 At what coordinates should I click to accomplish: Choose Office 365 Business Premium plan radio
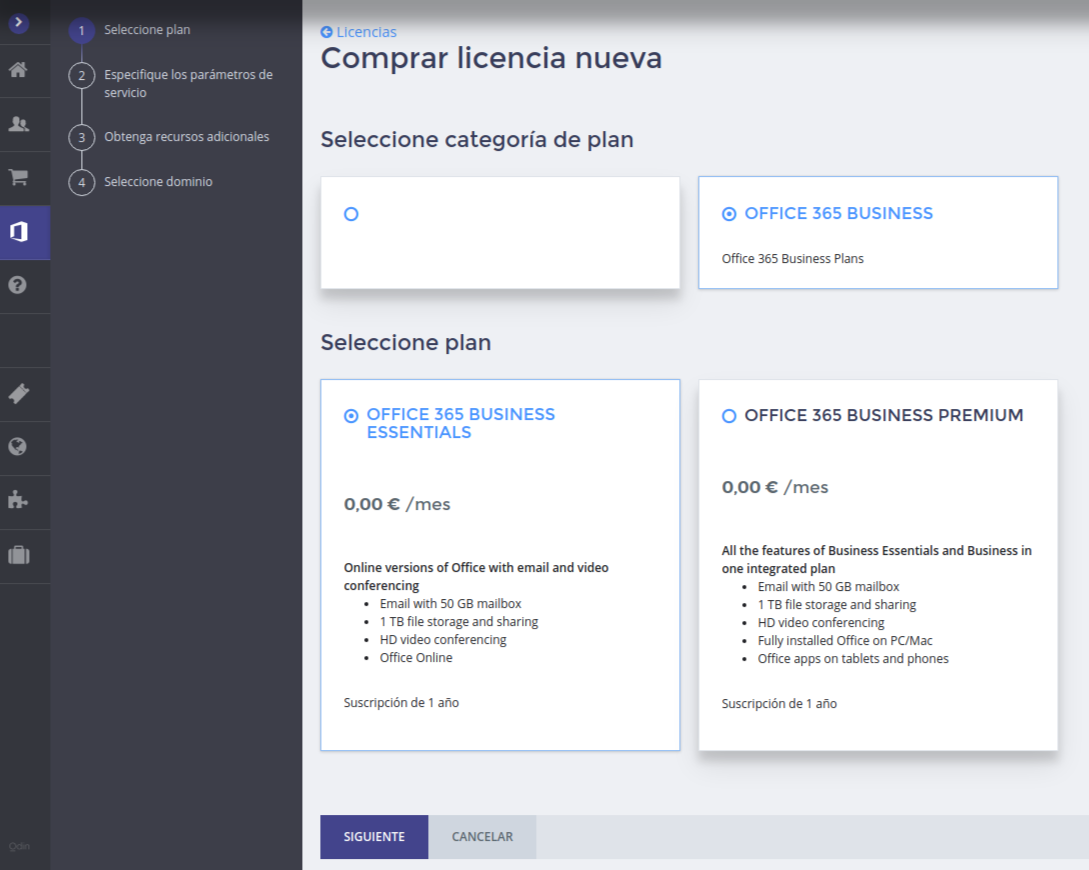coord(729,416)
